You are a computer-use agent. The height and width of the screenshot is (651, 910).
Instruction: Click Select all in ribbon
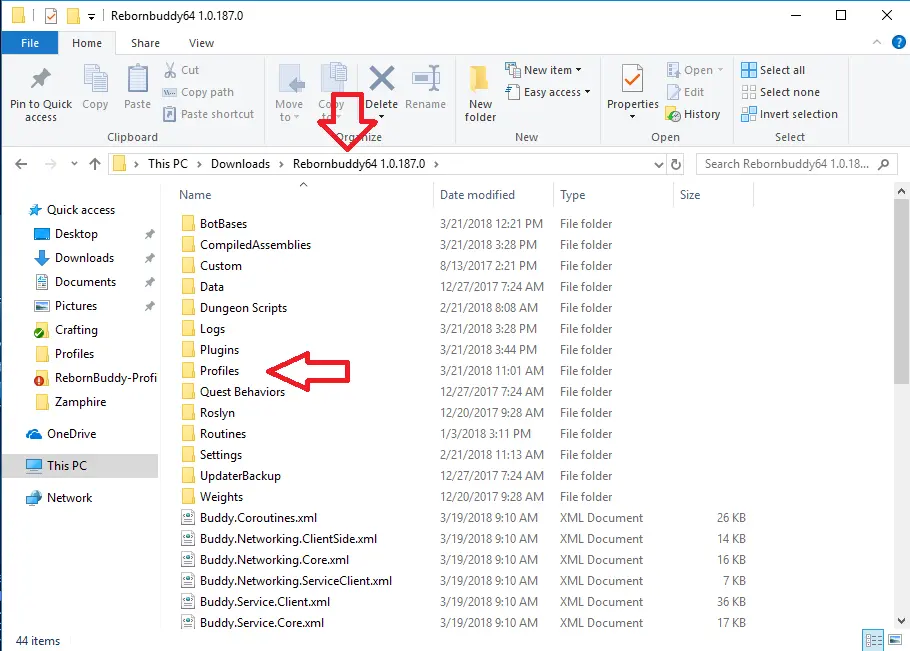pyautogui.click(x=773, y=70)
